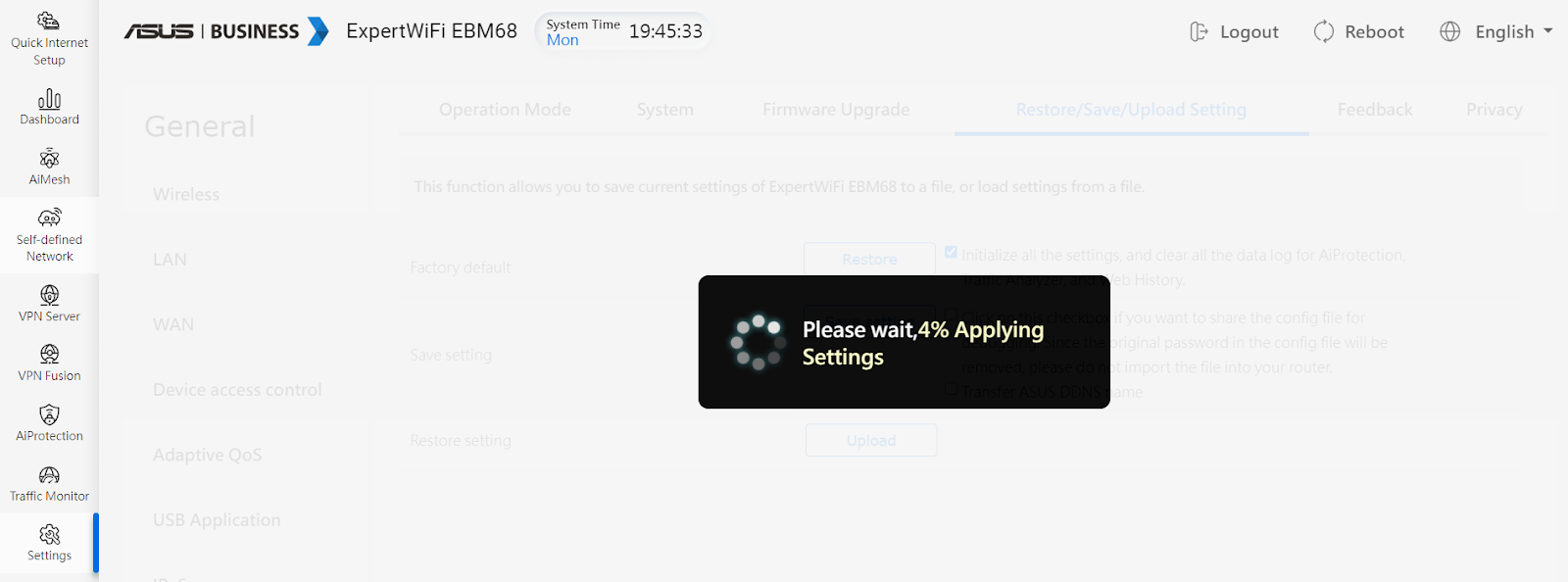Select the Settings gear in the sidebar
The width and height of the screenshot is (1568, 582).
49,543
